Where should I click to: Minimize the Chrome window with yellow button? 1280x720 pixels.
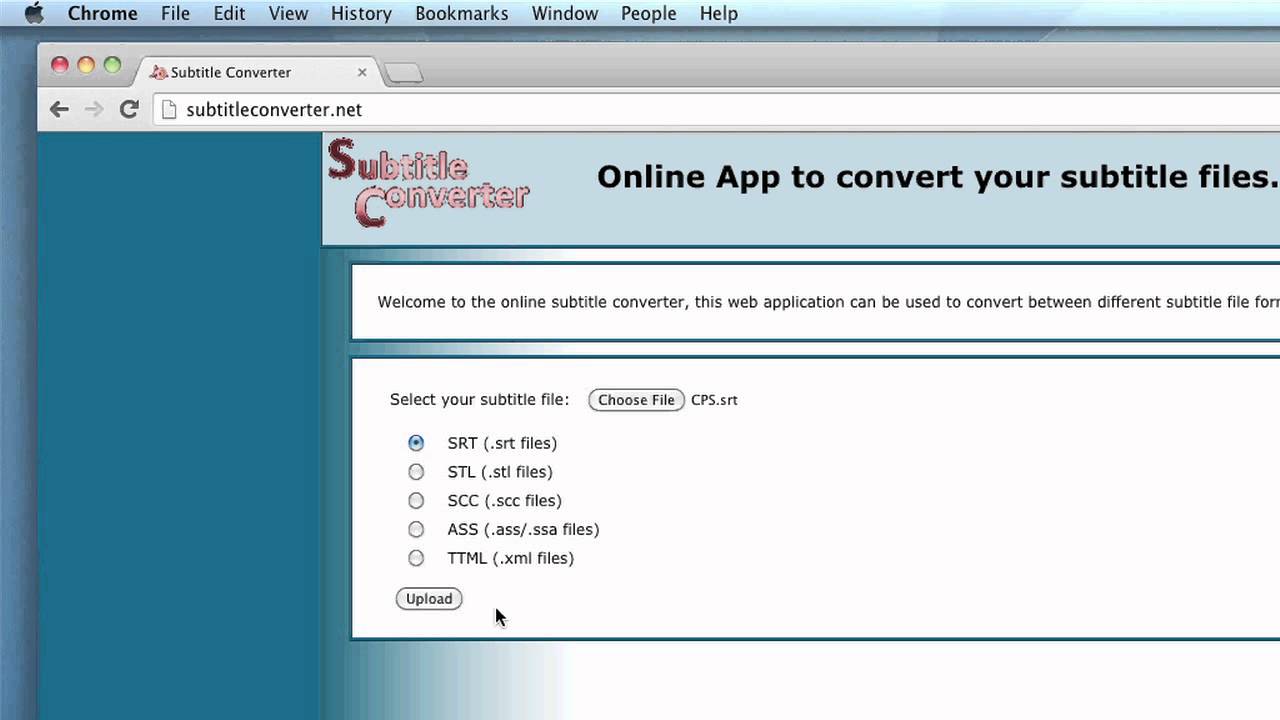(x=86, y=65)
